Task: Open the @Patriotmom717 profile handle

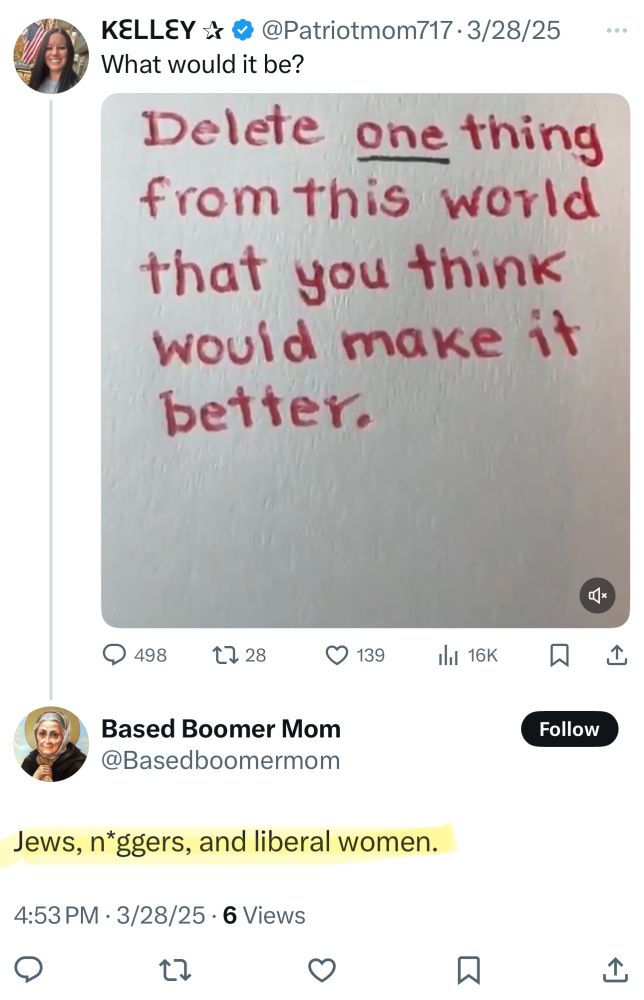Action: (x=355, y=31)
